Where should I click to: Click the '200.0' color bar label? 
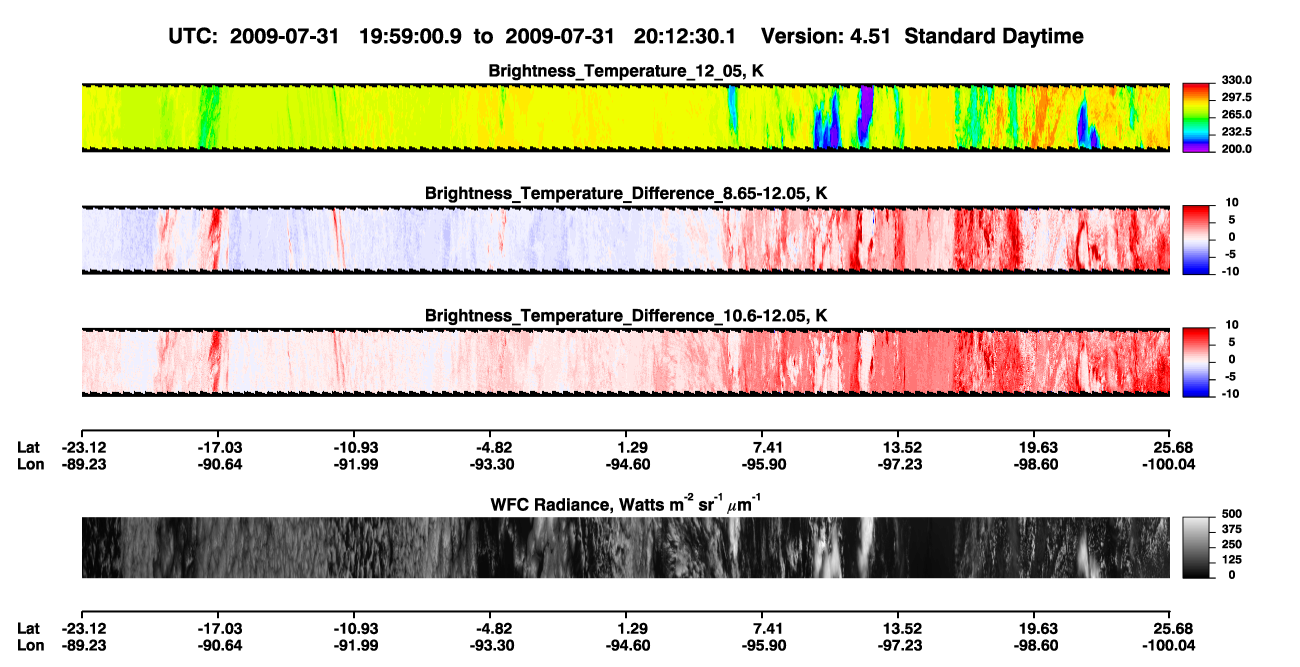pyautogui.click(x=1236, y=149)
